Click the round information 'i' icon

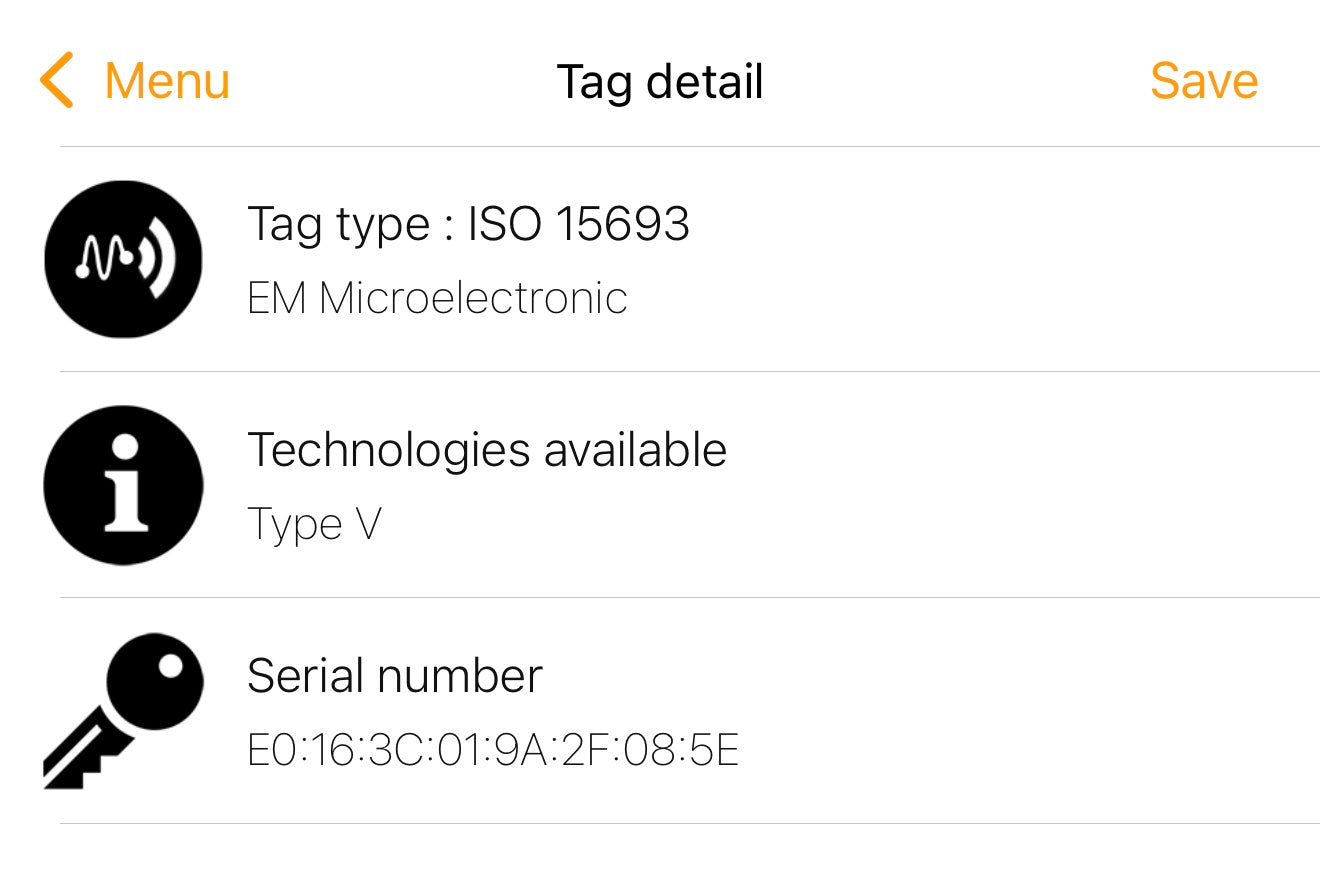[x=124, y=485]
